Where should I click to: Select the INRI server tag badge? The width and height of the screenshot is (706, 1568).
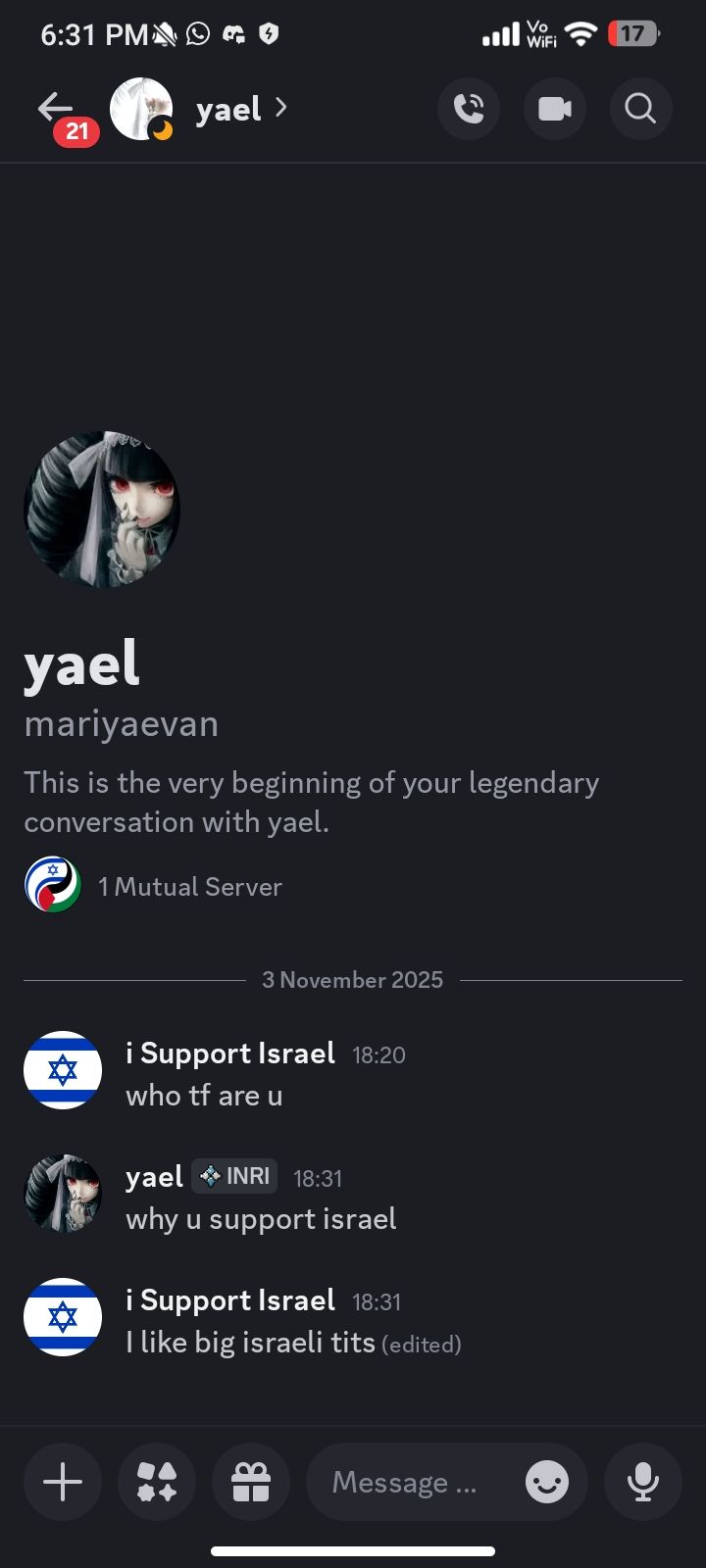point(234,1176)
